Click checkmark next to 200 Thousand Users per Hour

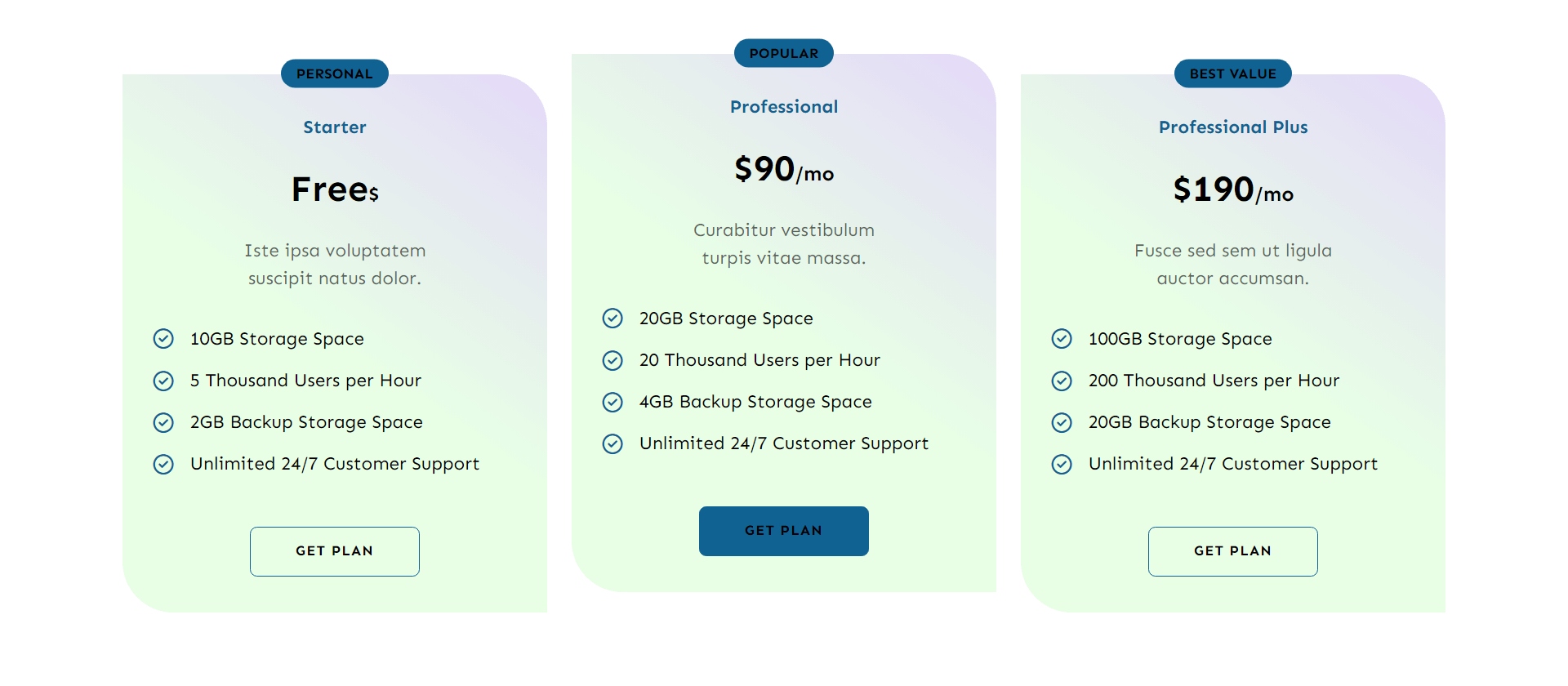(1062, 381)
